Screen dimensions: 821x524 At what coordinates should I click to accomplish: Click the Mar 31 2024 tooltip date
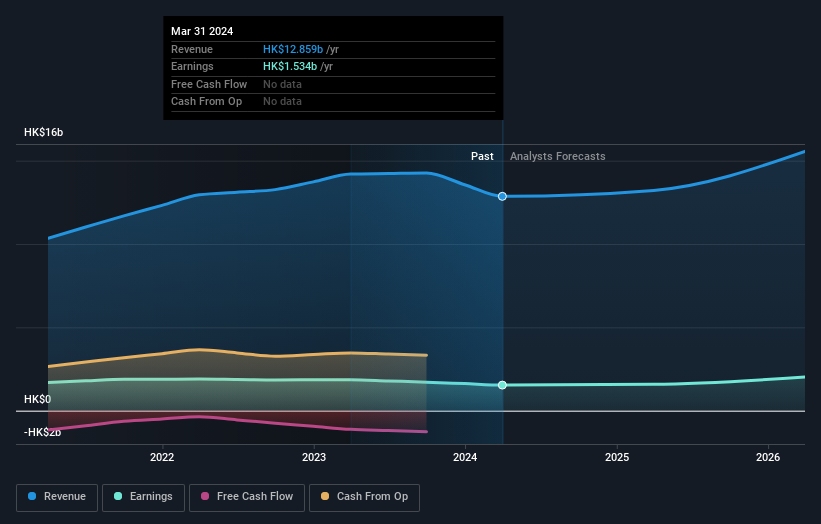point(202,31)
